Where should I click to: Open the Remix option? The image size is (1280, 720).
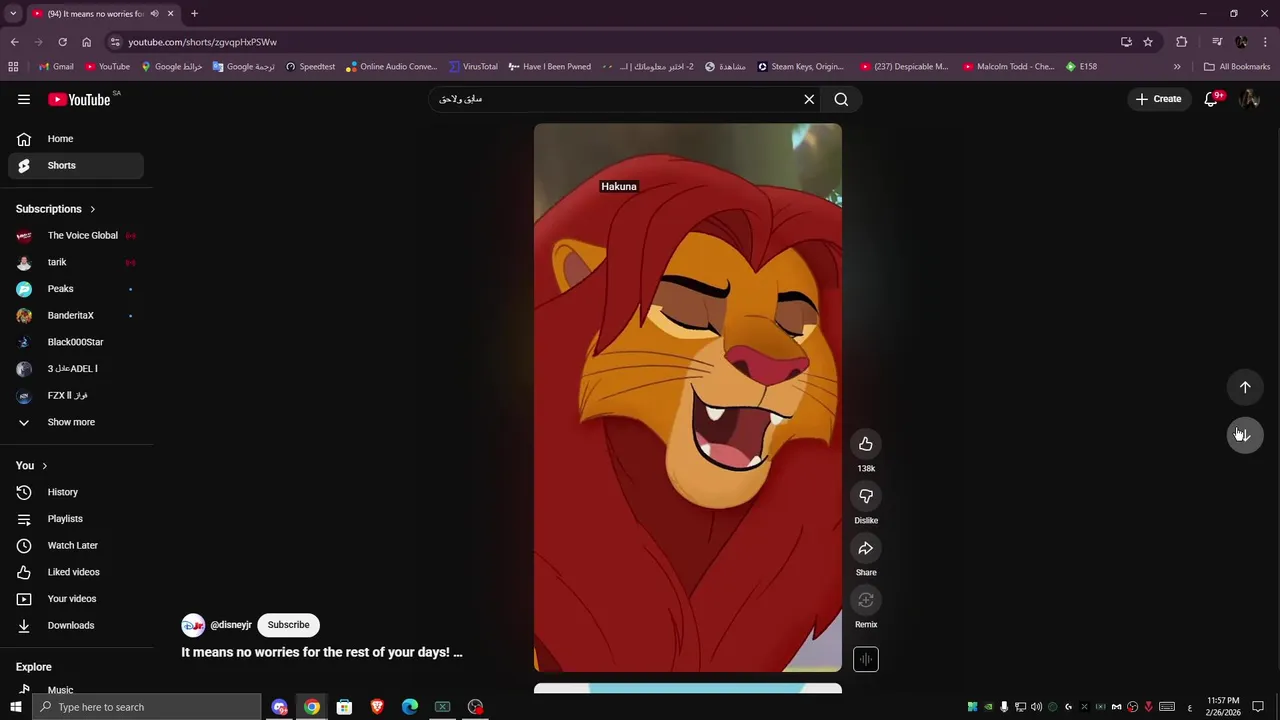coord(866,600)
